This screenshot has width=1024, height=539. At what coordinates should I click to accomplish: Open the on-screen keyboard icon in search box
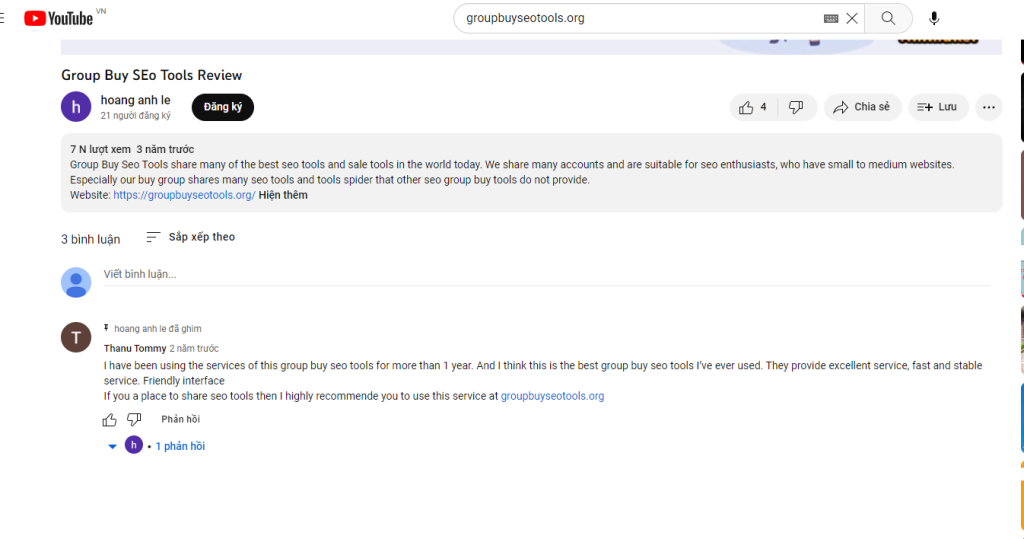[831, 18]
